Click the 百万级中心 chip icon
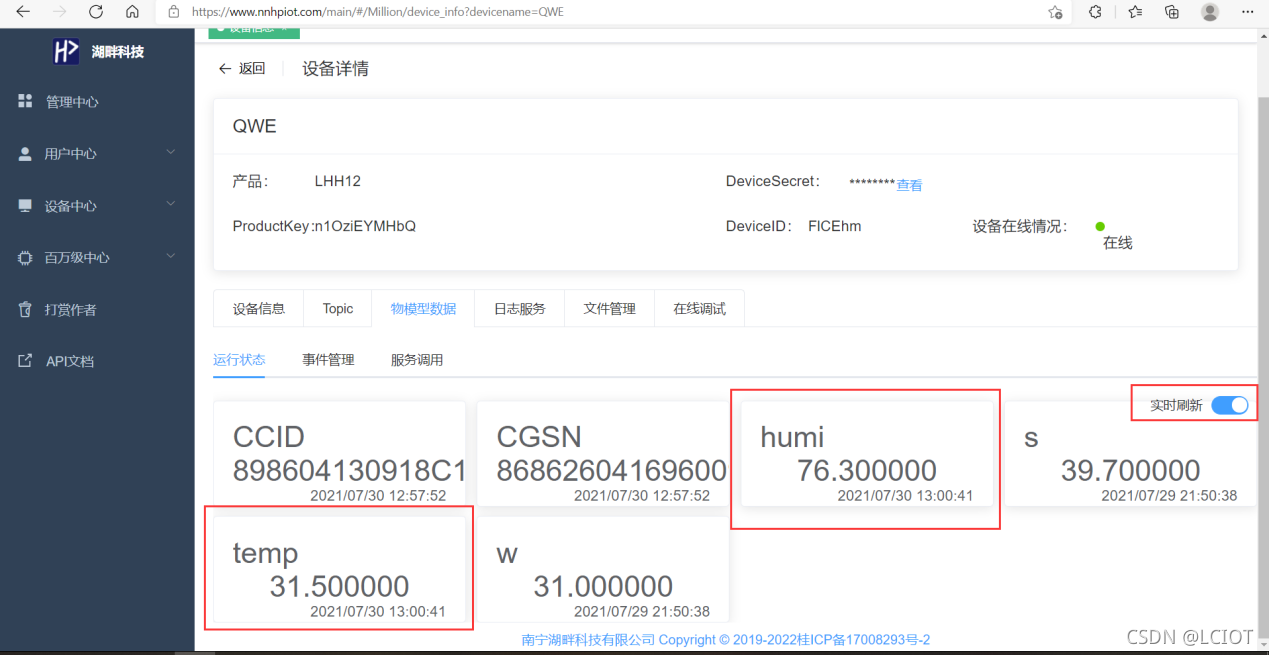1269x655 pixels. point(25,257)
